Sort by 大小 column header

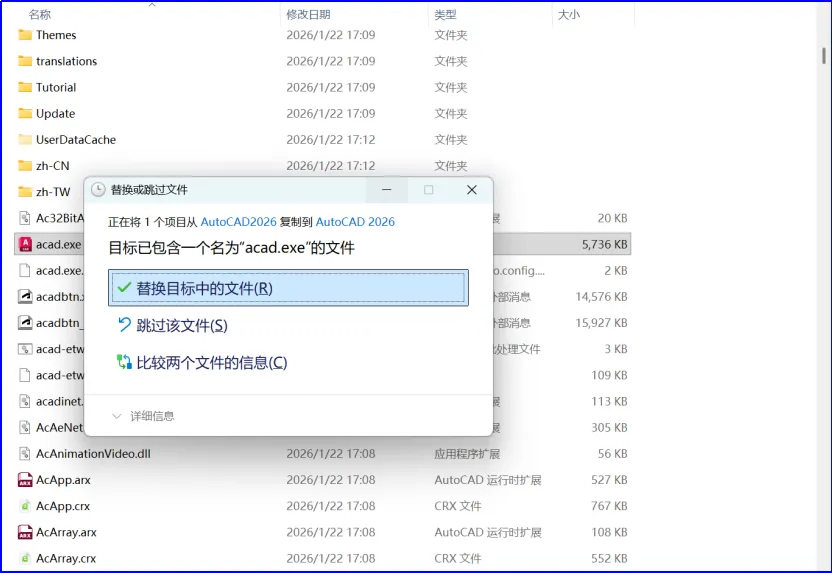pyautogui.click(x=569, y=14)
